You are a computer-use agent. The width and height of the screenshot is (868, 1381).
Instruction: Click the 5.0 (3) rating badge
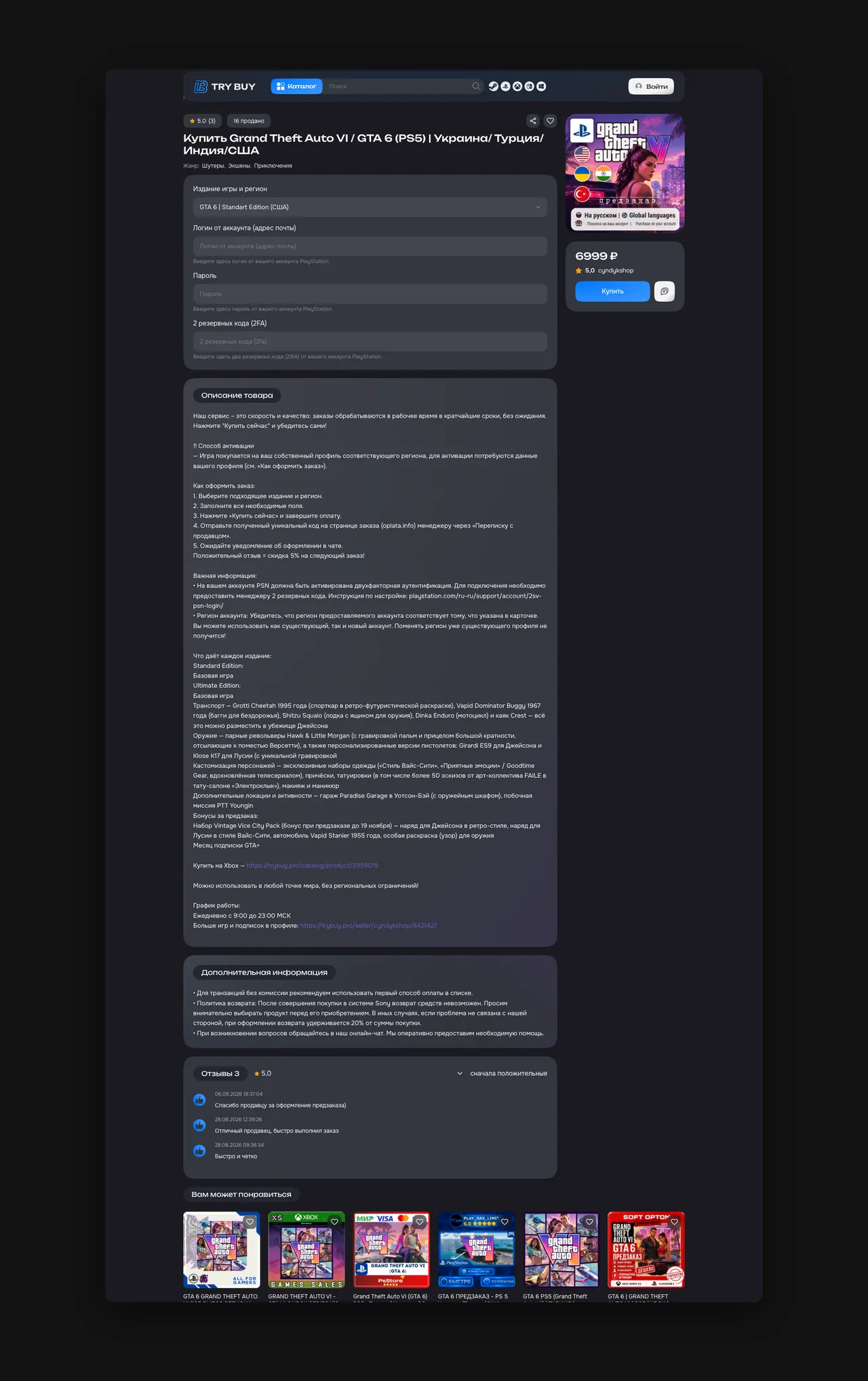pyautogui.click(x=202, y=121)
